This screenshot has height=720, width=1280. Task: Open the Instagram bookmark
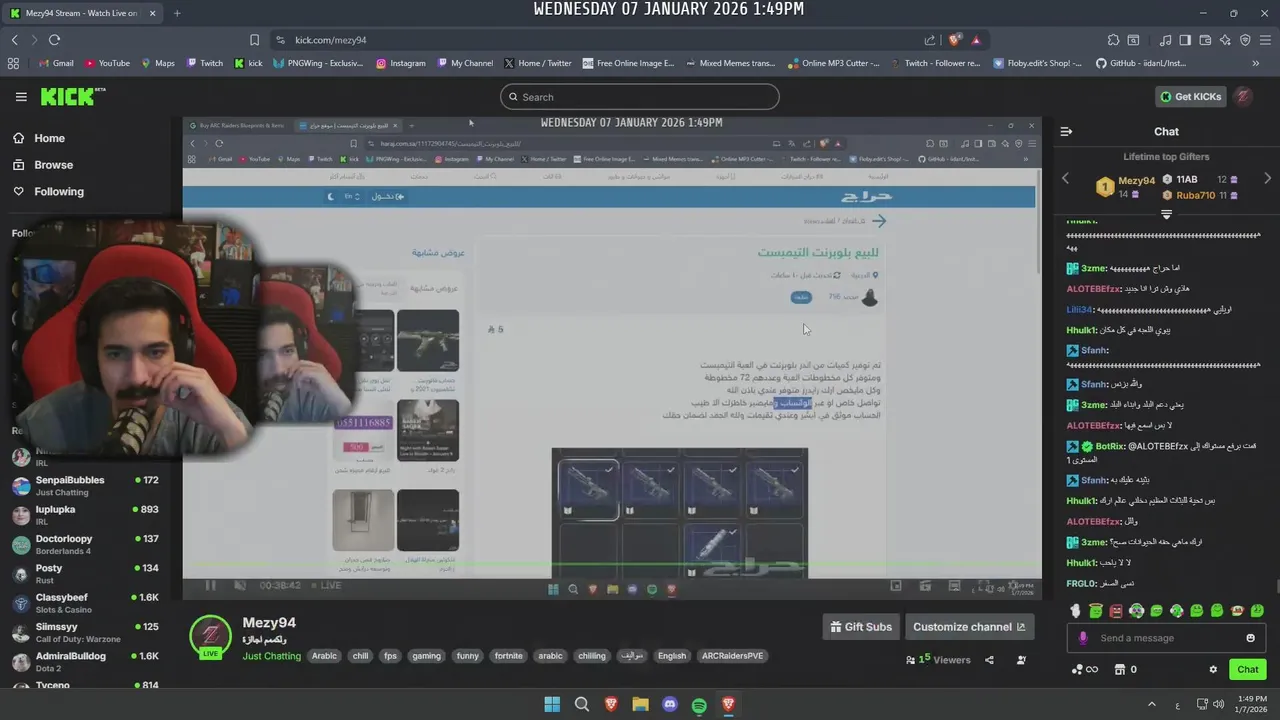coord(401,63)
